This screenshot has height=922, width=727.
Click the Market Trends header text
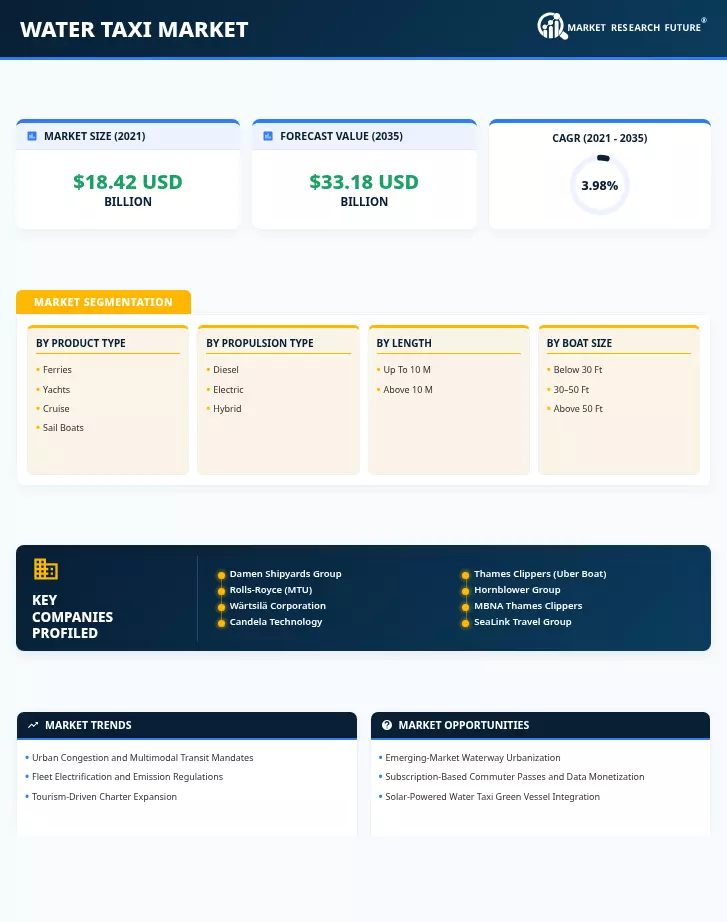(x=88, y=725)
